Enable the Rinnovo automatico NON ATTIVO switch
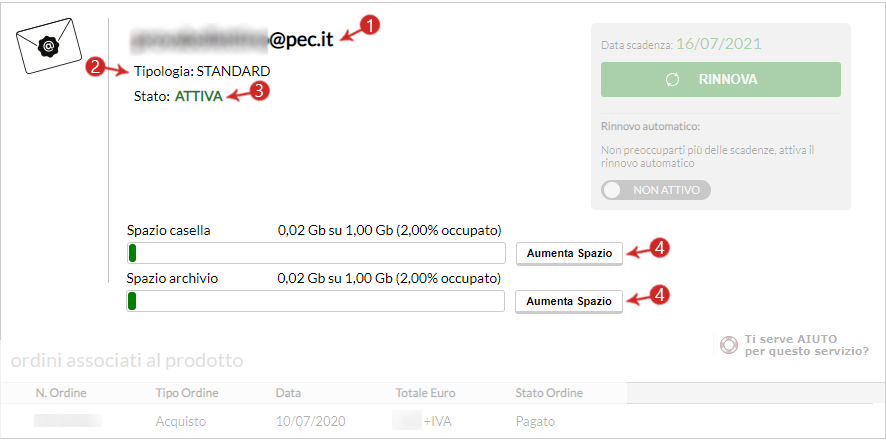This screenshot has width=886, height=442. coord(655,190)
